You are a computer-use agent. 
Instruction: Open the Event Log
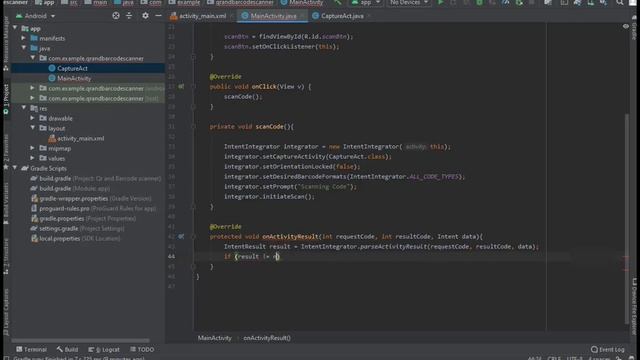click(x=607, y=349)
